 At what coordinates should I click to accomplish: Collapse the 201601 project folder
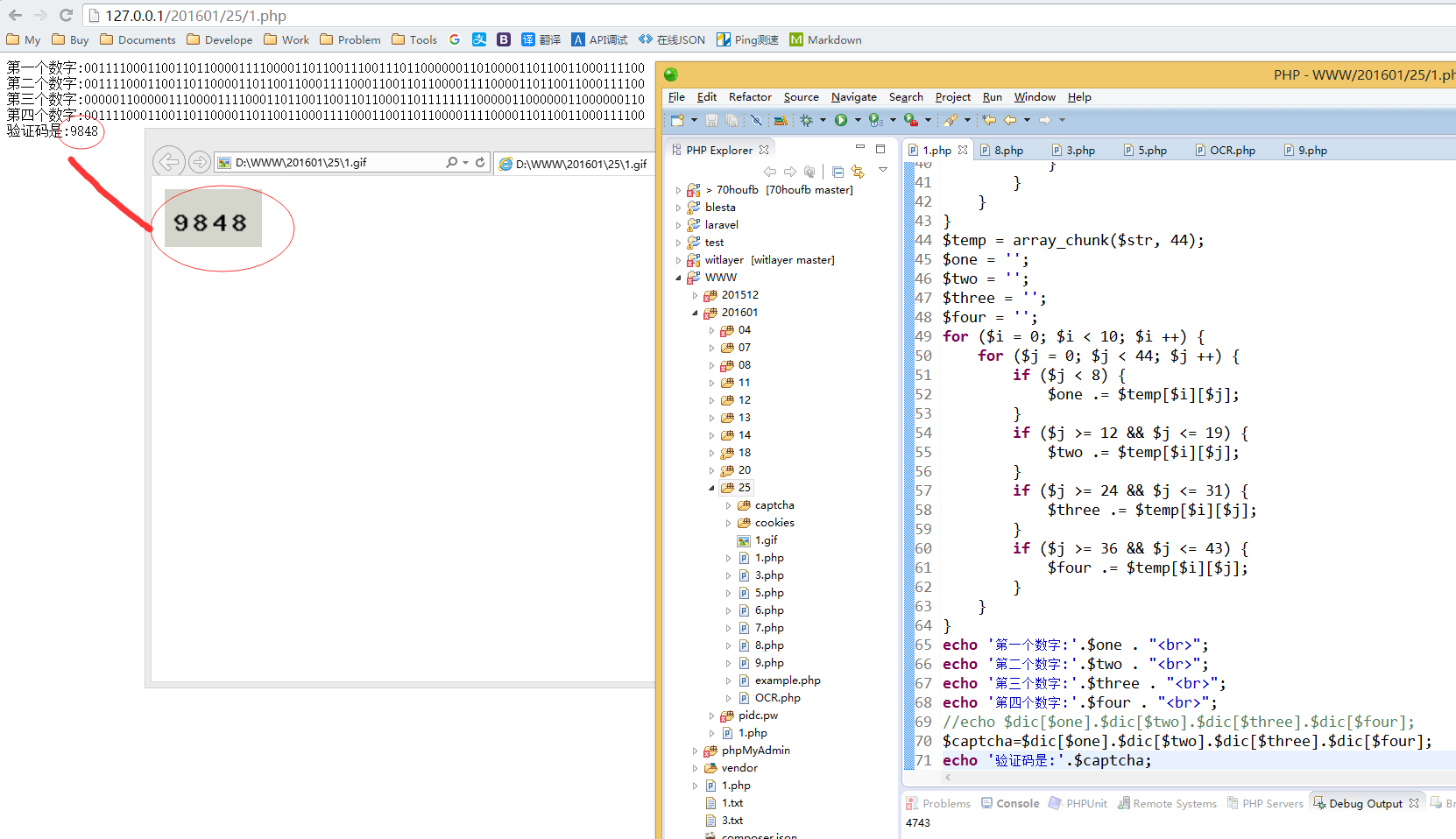696,313
